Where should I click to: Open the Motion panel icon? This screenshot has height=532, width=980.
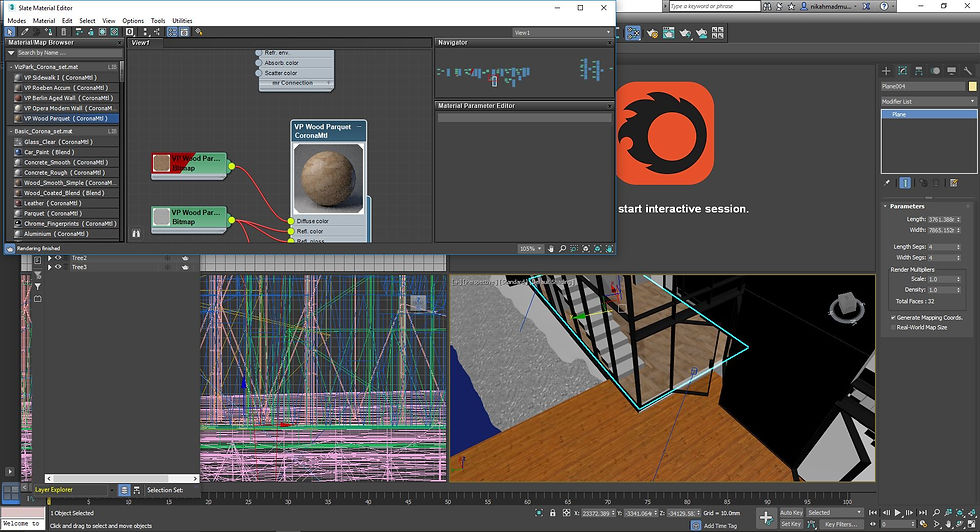pos(935,71)
